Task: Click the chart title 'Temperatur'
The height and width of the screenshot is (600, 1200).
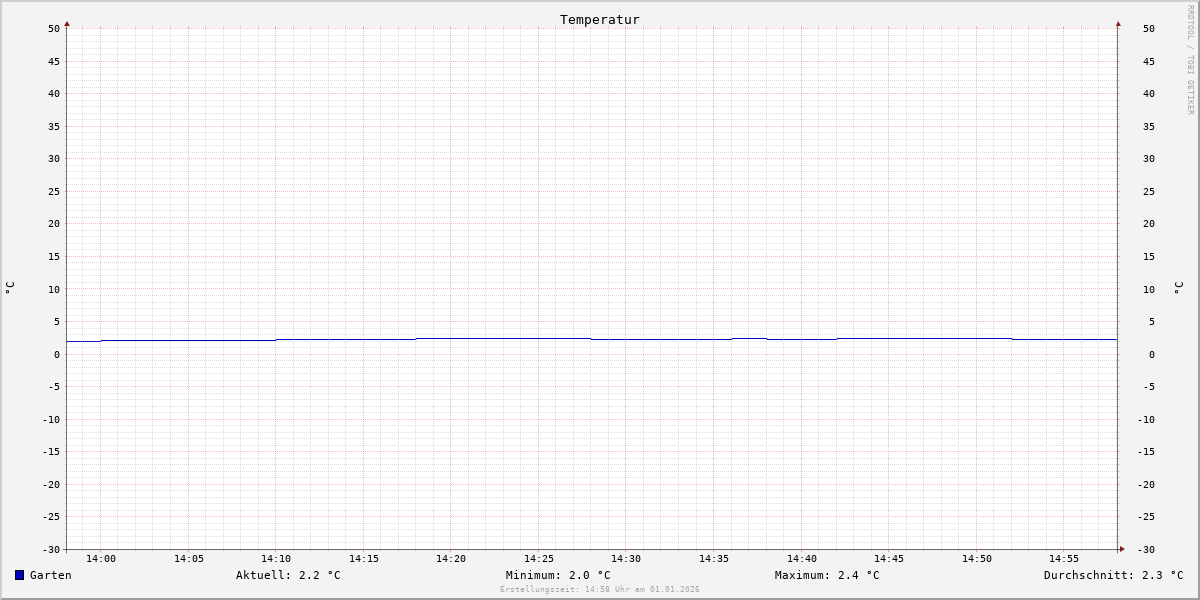Action: 600,20
